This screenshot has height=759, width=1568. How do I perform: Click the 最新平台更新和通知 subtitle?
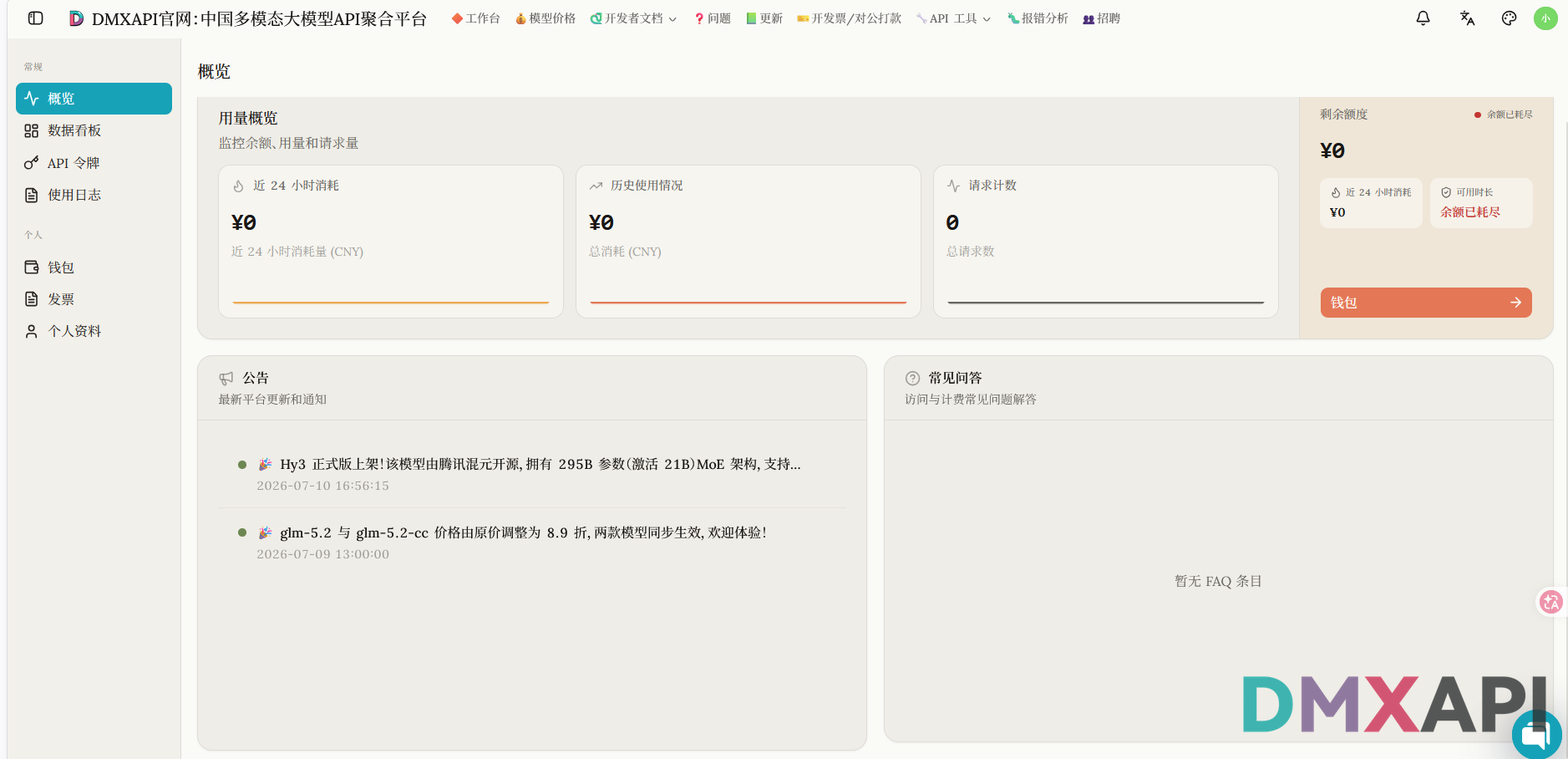(272, 400)
